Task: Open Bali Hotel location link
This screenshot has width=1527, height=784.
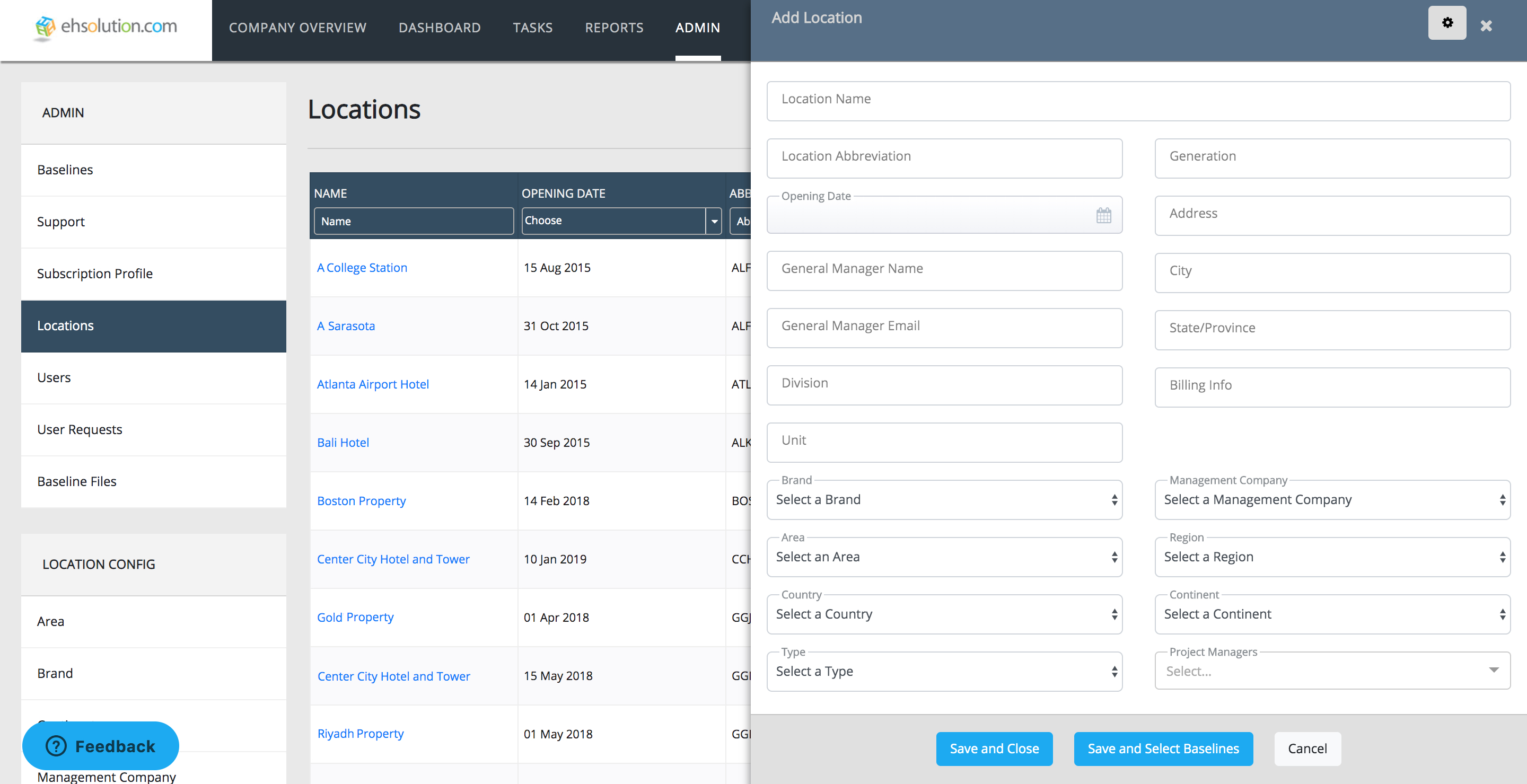Action: [x=343, y=443]
